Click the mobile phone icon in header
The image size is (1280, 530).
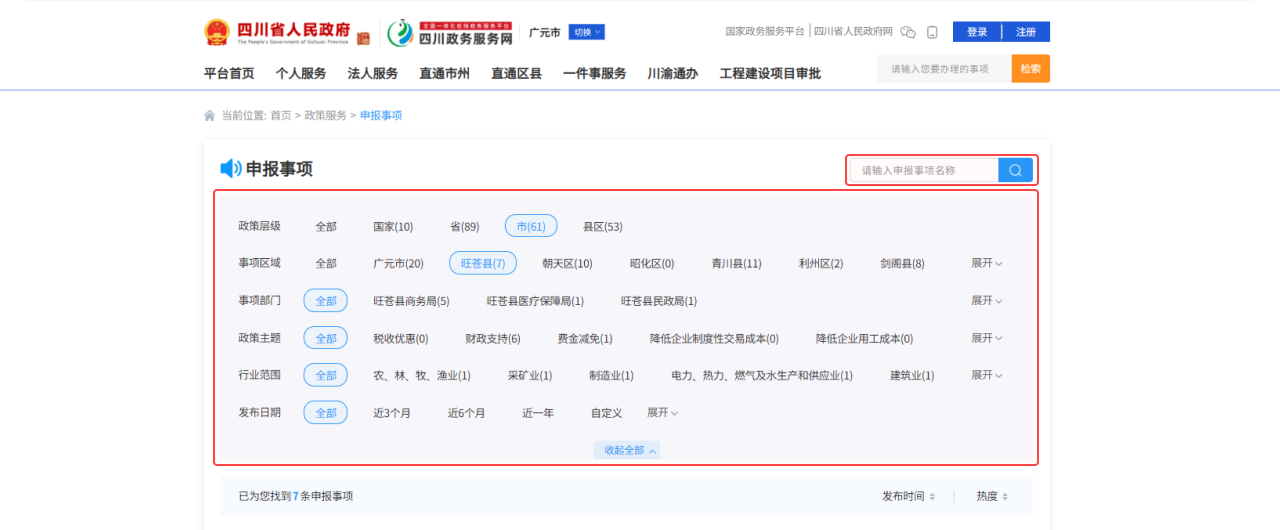click(x=932, y=32)
